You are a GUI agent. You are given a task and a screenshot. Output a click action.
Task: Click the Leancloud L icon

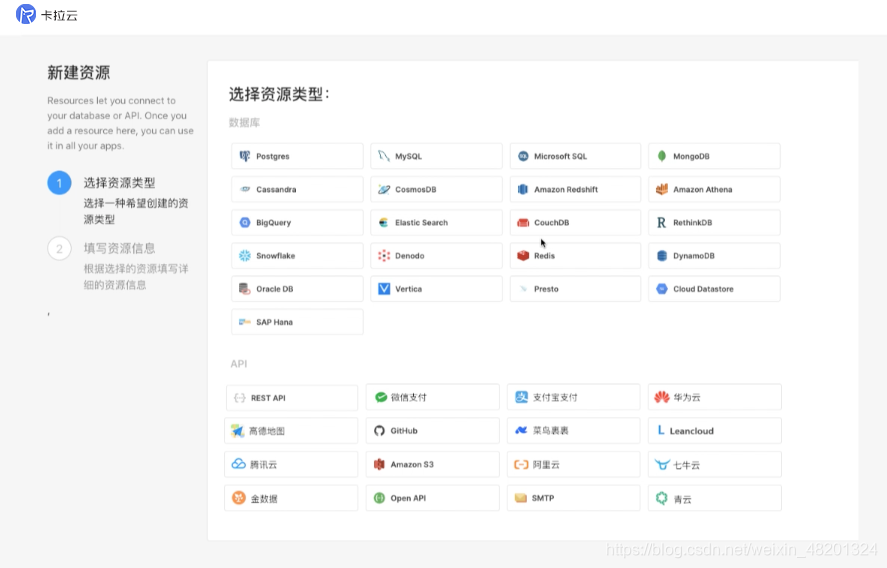[661, 431]
